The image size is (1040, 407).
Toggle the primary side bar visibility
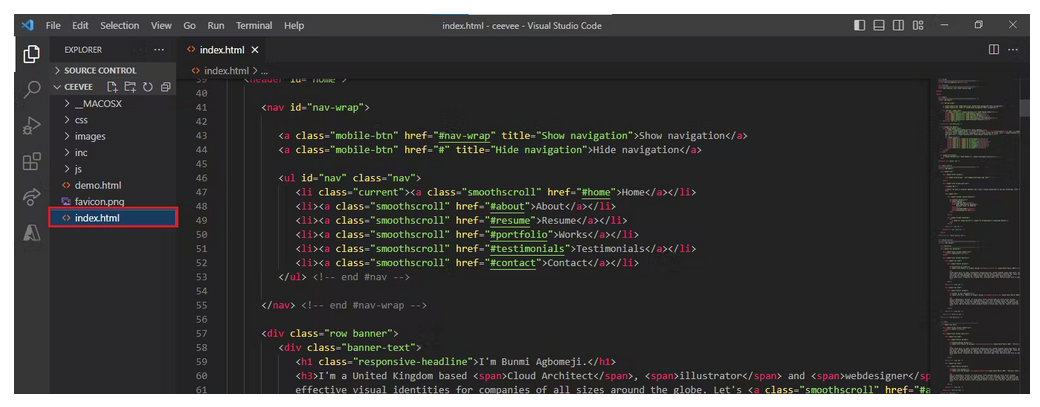click(x=860, y=25)
